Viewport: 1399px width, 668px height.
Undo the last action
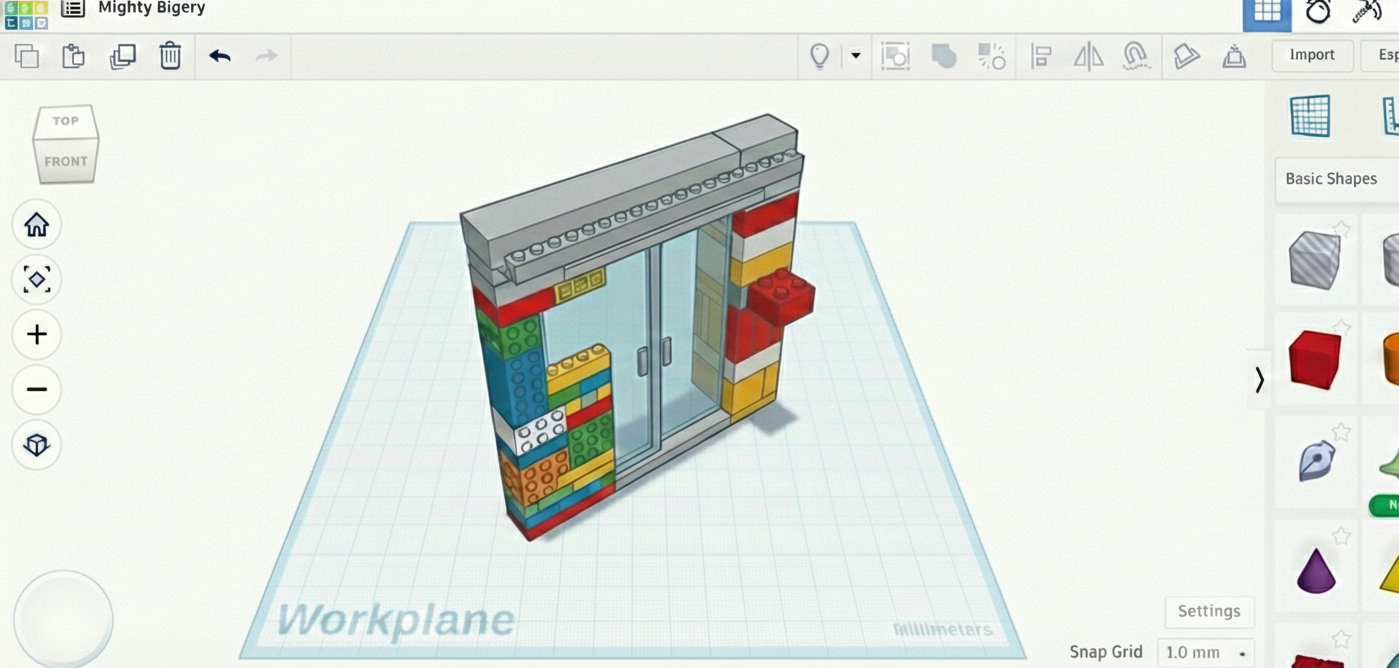pos(220,56)
